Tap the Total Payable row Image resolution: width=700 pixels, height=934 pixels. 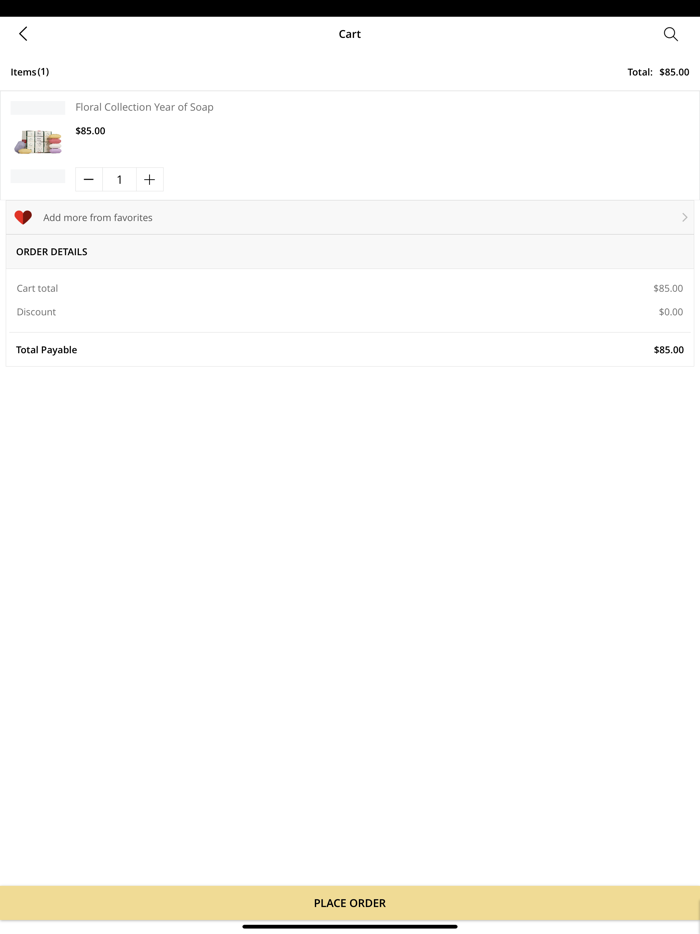pyautogui.click(x=349, y=350)
